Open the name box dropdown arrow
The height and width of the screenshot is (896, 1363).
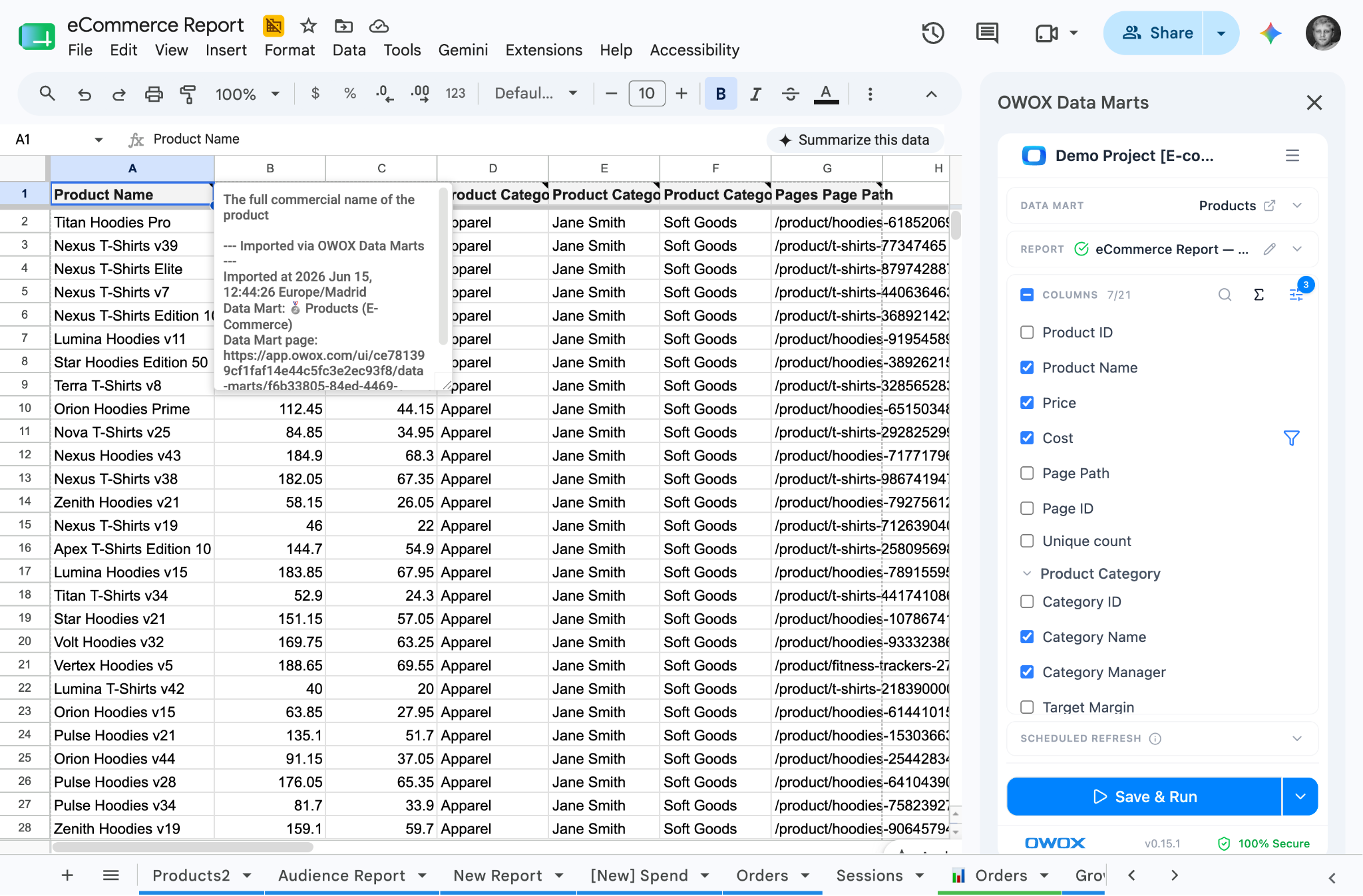pyautogui.click(x=98, y=140)
